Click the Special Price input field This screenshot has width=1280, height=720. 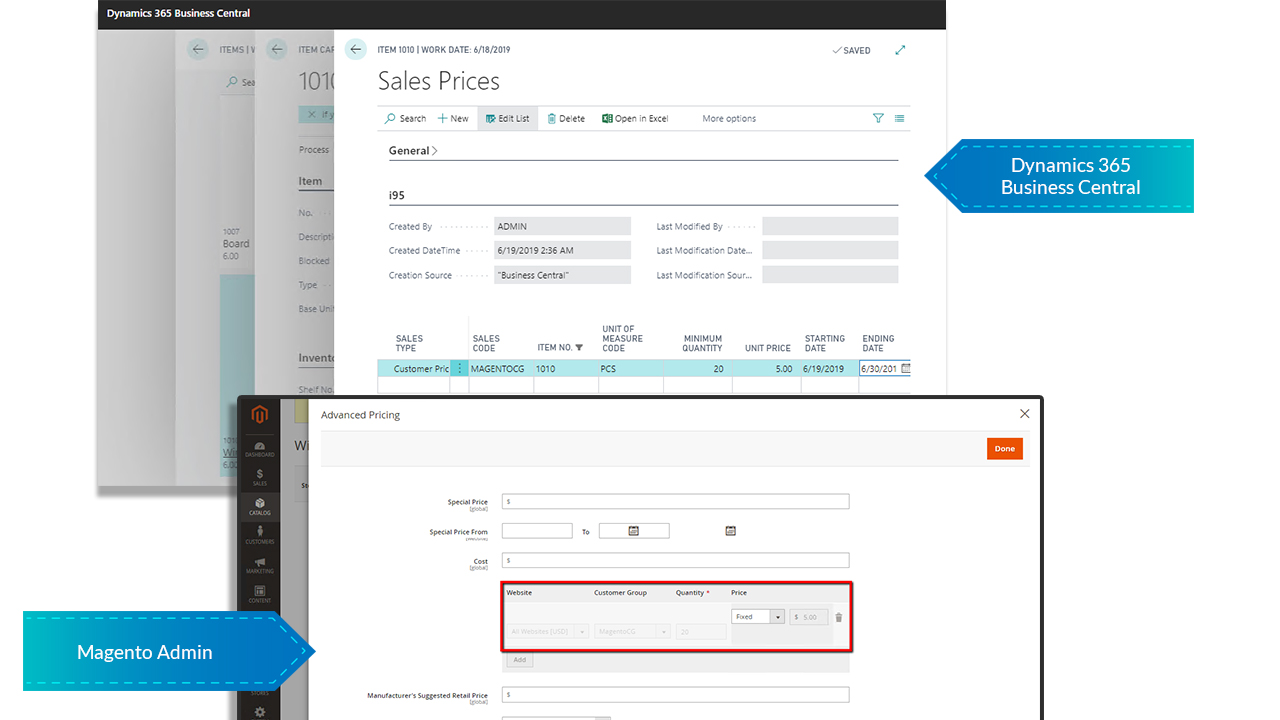[675, 501]
